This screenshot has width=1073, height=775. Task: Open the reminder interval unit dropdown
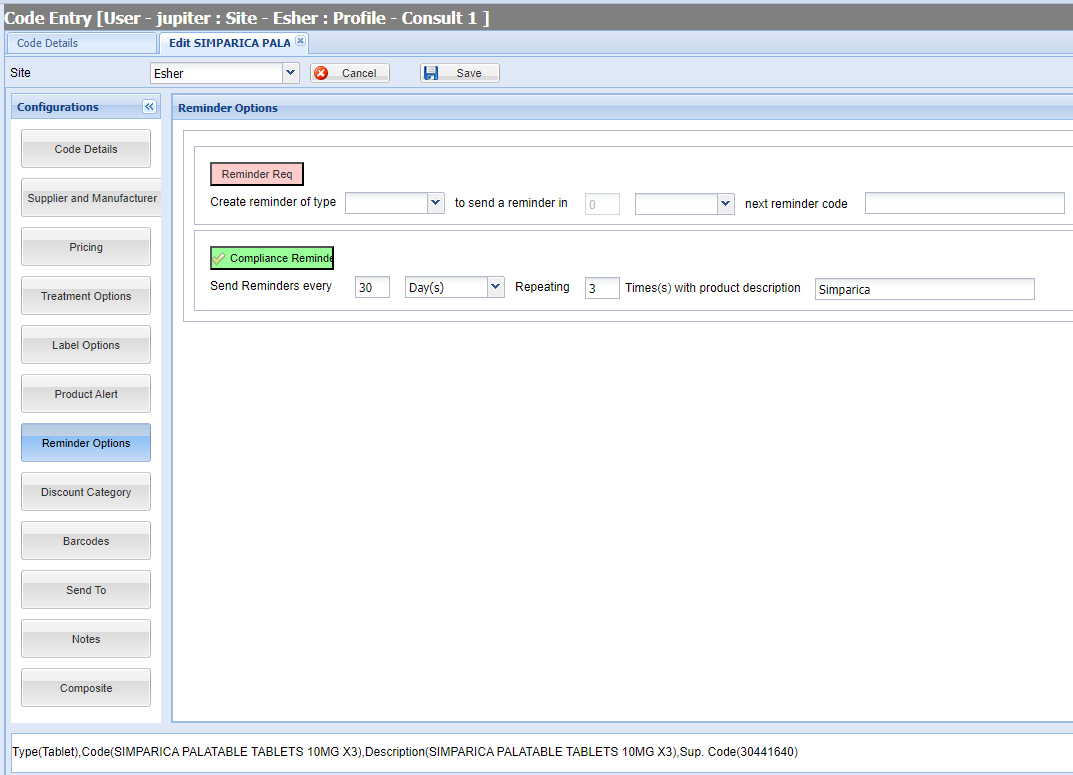pos(725,204)
